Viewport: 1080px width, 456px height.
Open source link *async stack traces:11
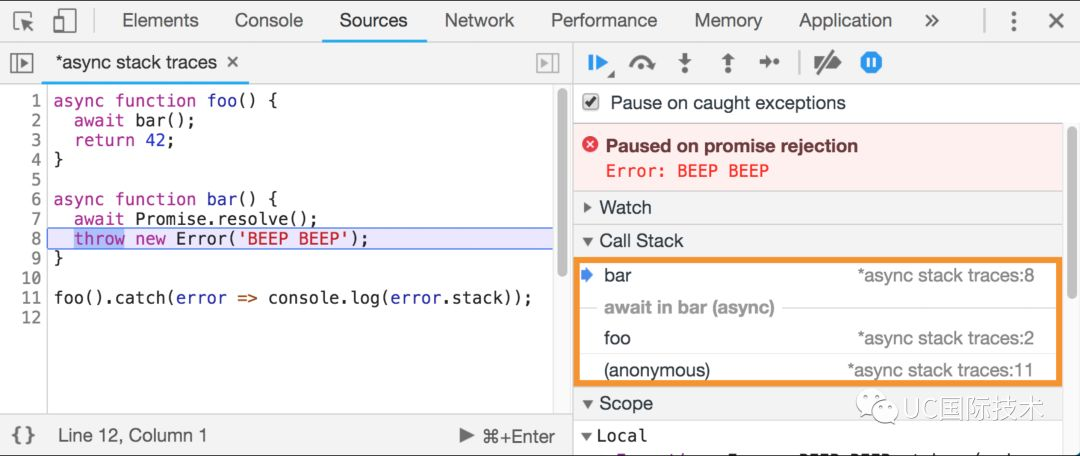(x=940, y=370)
